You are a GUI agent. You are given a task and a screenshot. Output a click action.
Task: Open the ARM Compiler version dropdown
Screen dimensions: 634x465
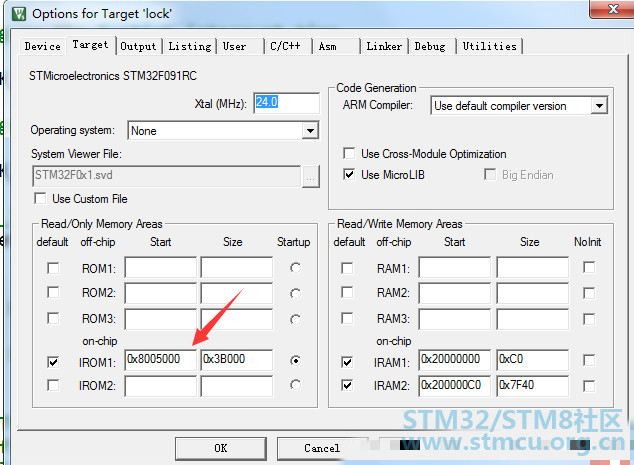(x=599, y=106)
